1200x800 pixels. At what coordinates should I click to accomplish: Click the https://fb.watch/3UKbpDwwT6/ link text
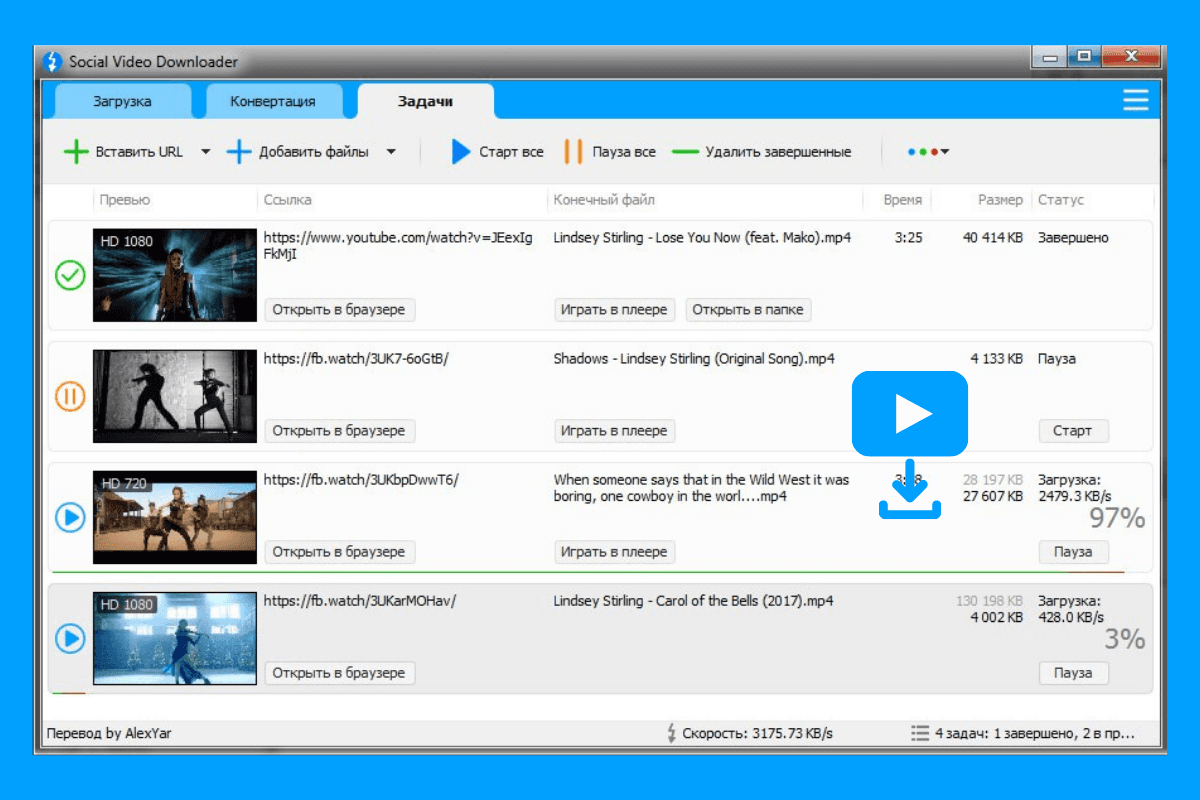pos(361,480)
